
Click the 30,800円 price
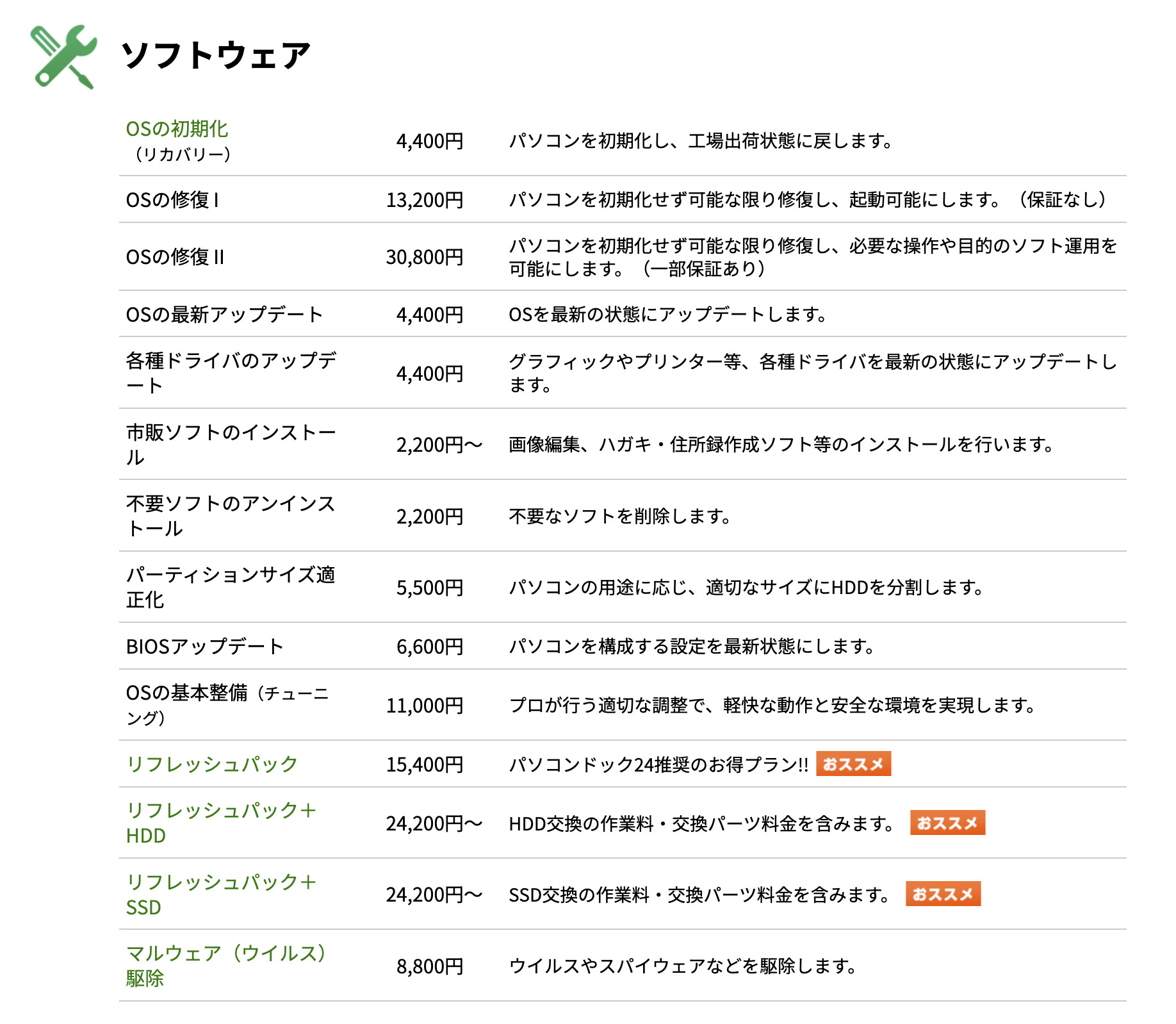point(425,257)
